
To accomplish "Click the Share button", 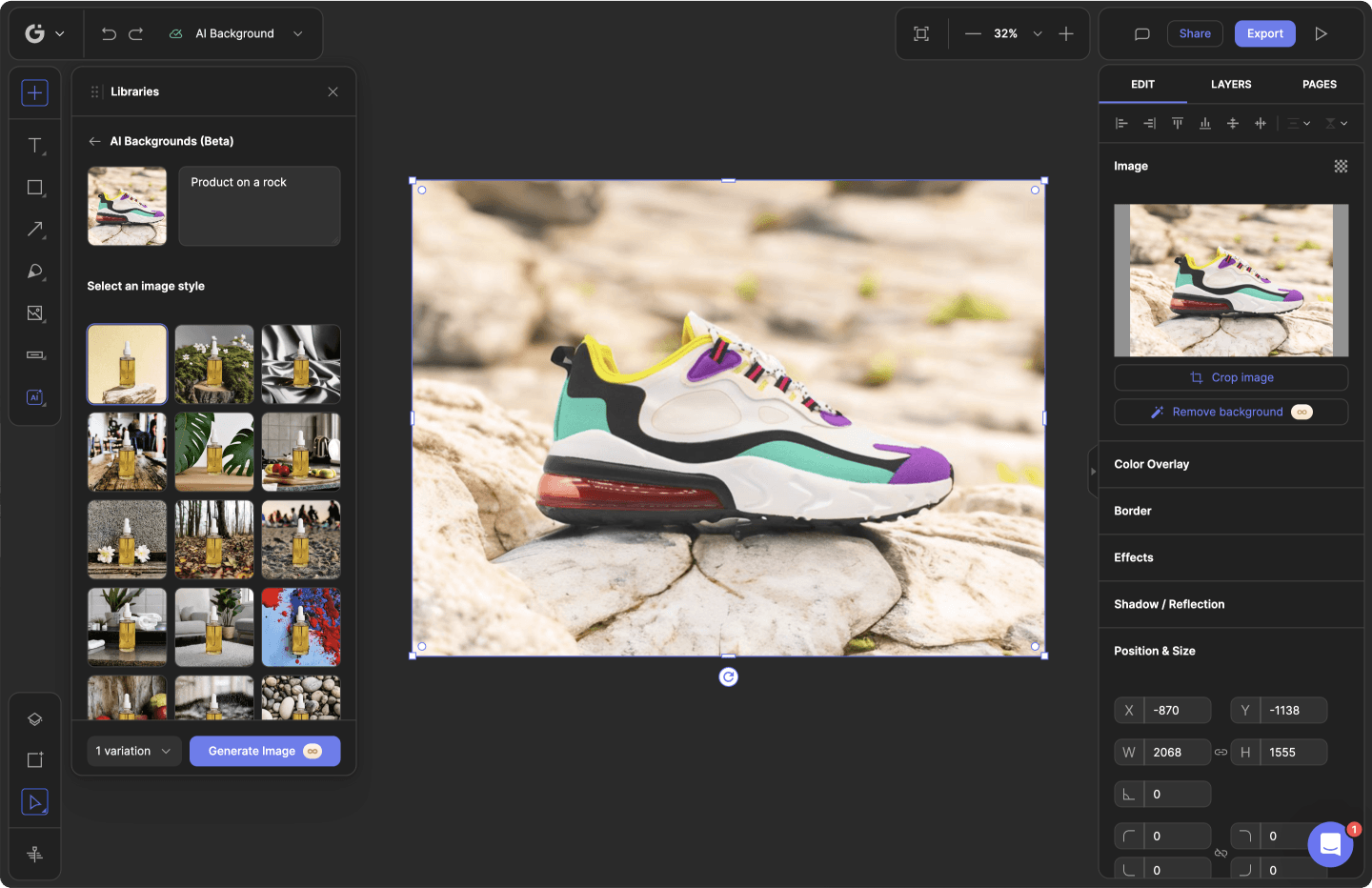I will tap(1195, 33).
